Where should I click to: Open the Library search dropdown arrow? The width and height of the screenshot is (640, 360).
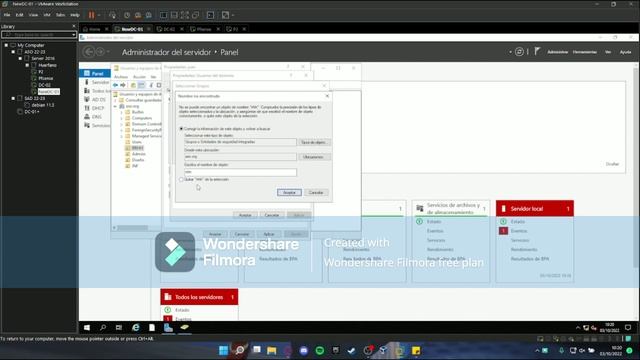pos(74,35)
